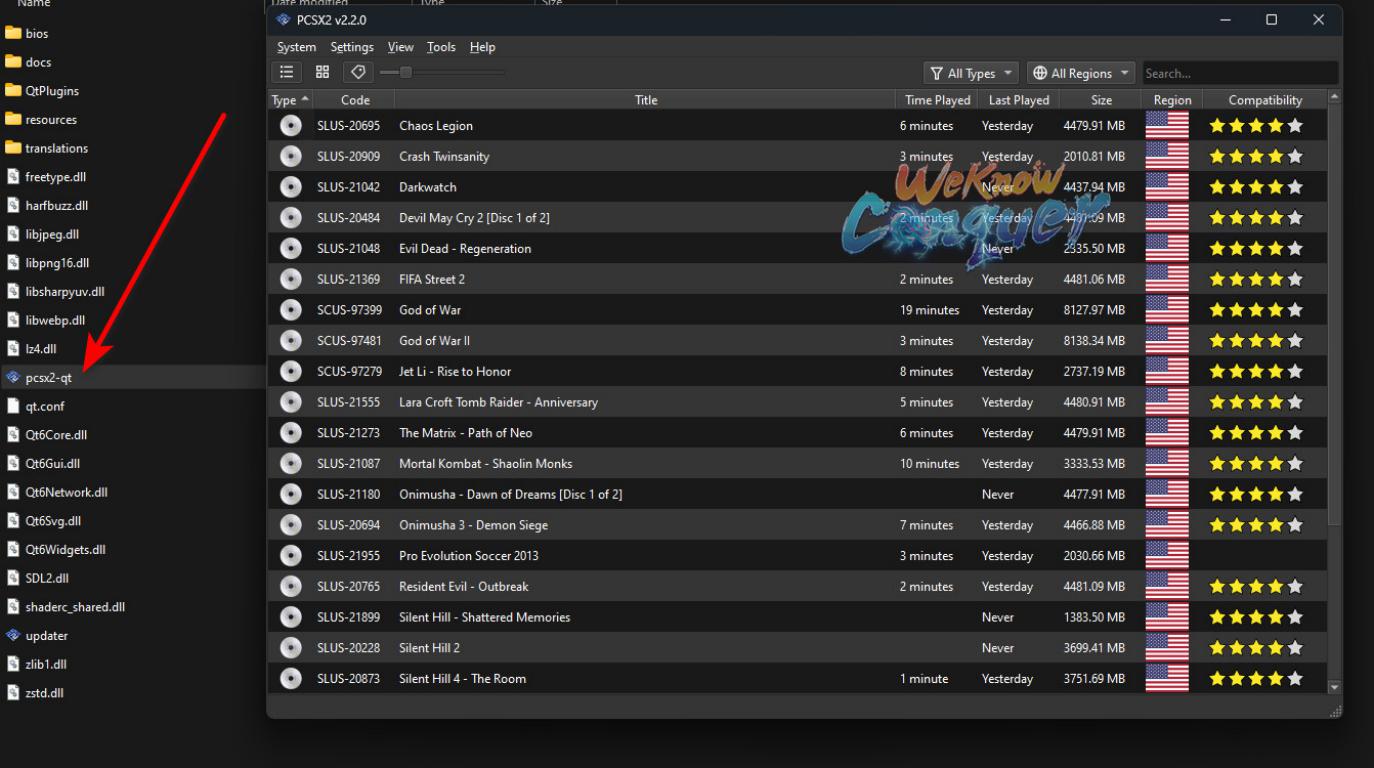Select Evil Dead - Regeneration title
The width and height of the screenshot is (1374, 768).
465,249
